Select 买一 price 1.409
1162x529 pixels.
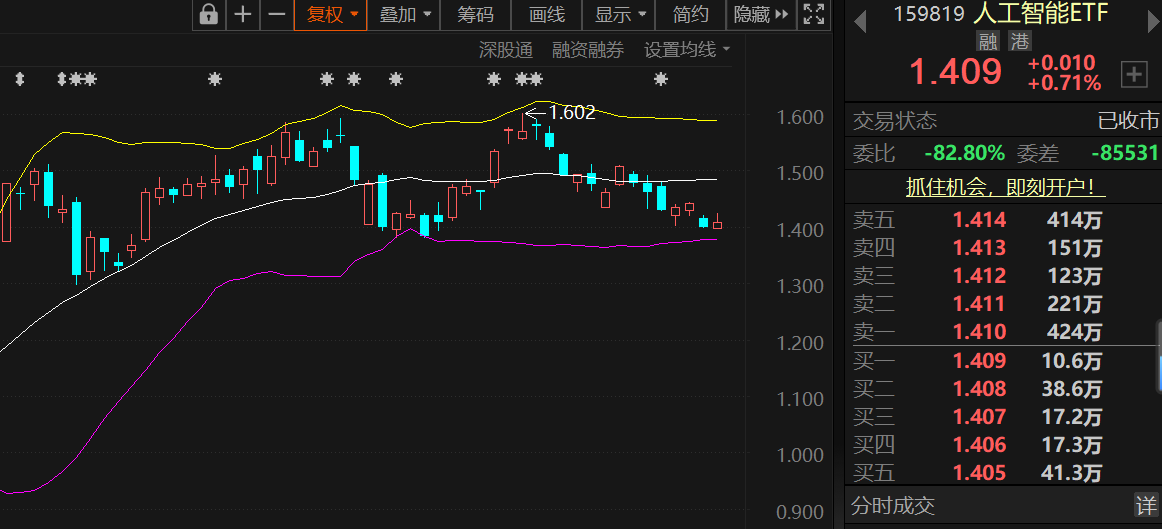(x=980, y=361)
